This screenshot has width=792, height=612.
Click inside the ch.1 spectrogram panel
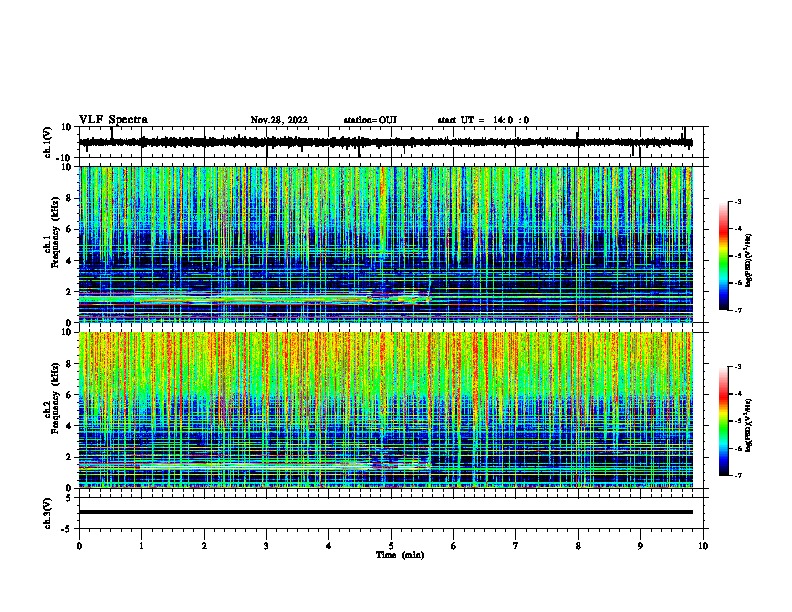click(386, 244)
